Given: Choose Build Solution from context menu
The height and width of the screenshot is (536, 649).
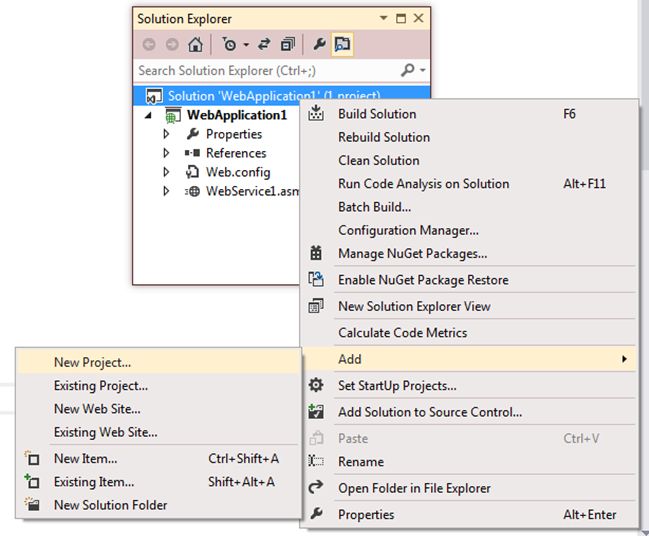Looking at the screenshot, I should tap(469, 114).
